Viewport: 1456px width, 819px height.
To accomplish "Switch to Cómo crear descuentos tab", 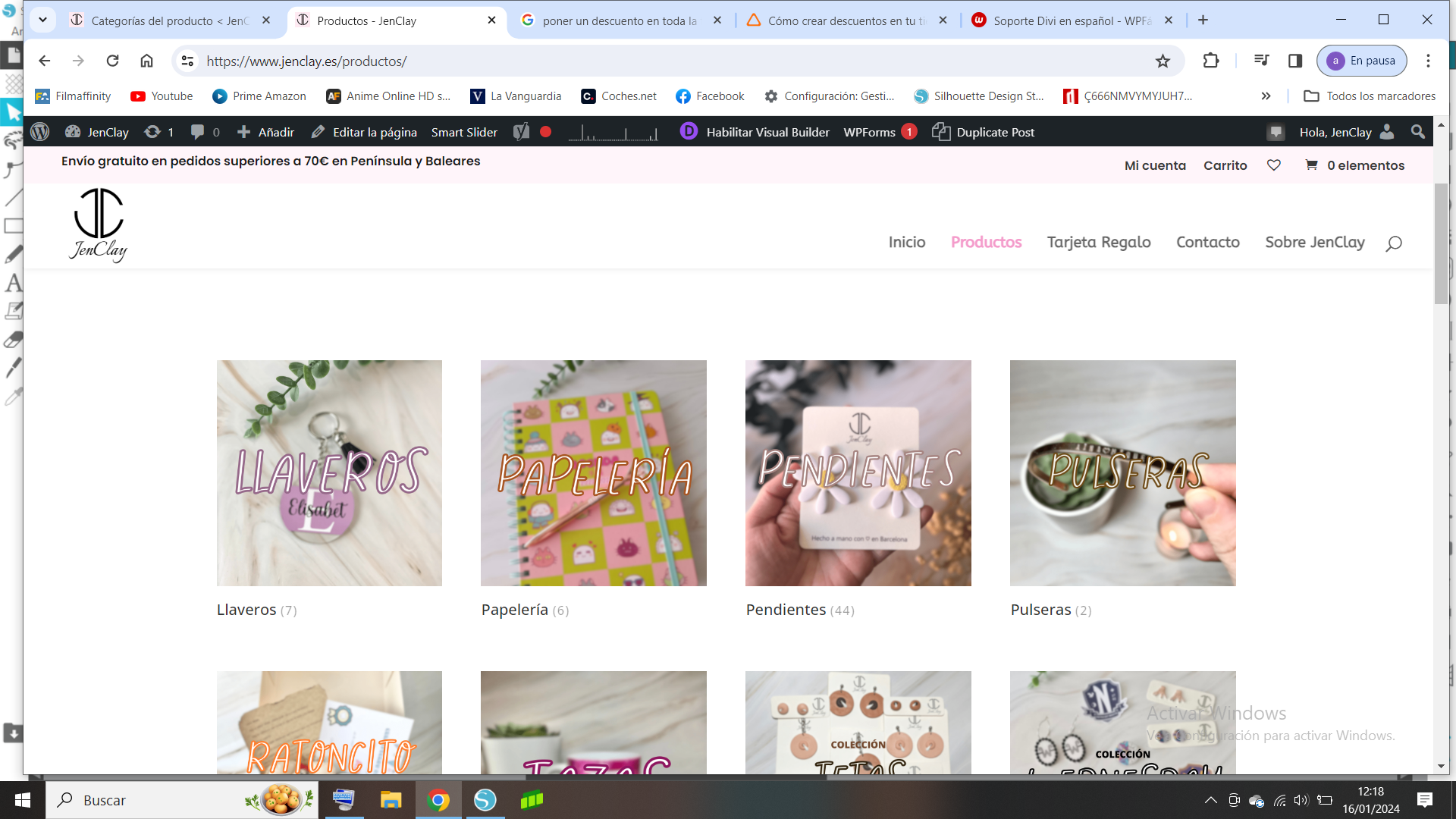I will [x=846, y=20].
